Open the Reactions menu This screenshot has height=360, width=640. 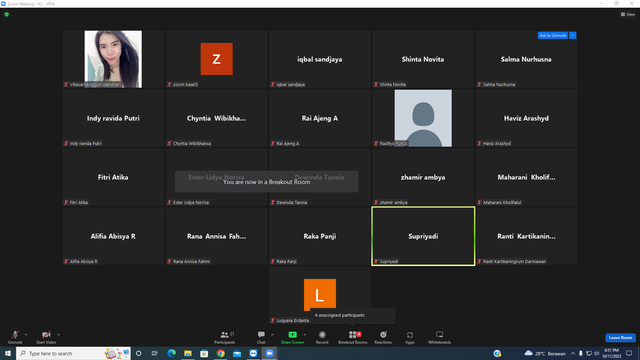(383, 337)
